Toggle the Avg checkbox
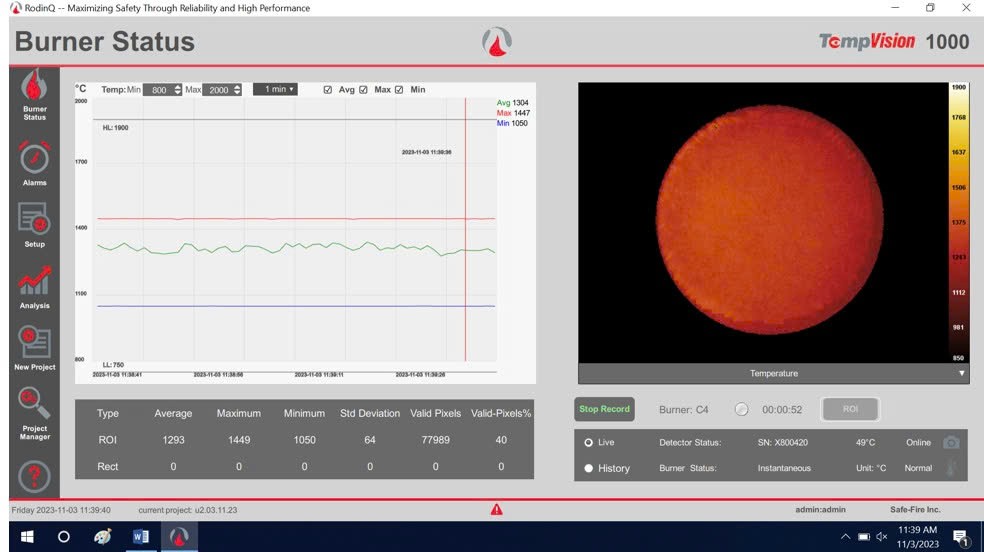Image resolution: width=984 pixels, height=552 pixels. tap(328, 90)
